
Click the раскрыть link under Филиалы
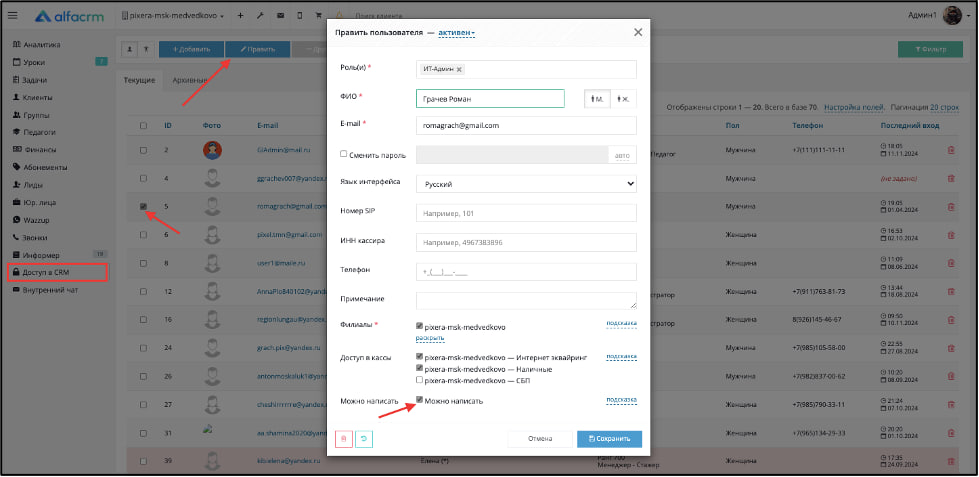coord(429,338)
